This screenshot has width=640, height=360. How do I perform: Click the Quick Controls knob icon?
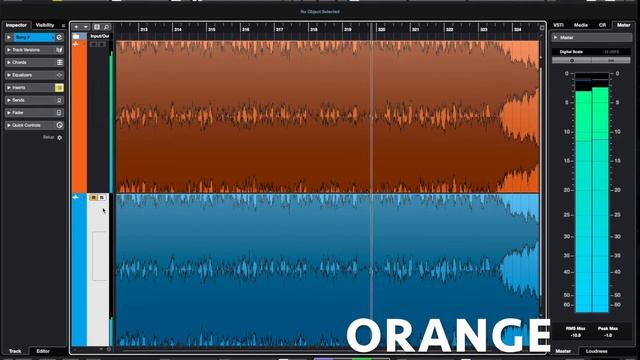point(59,125)
